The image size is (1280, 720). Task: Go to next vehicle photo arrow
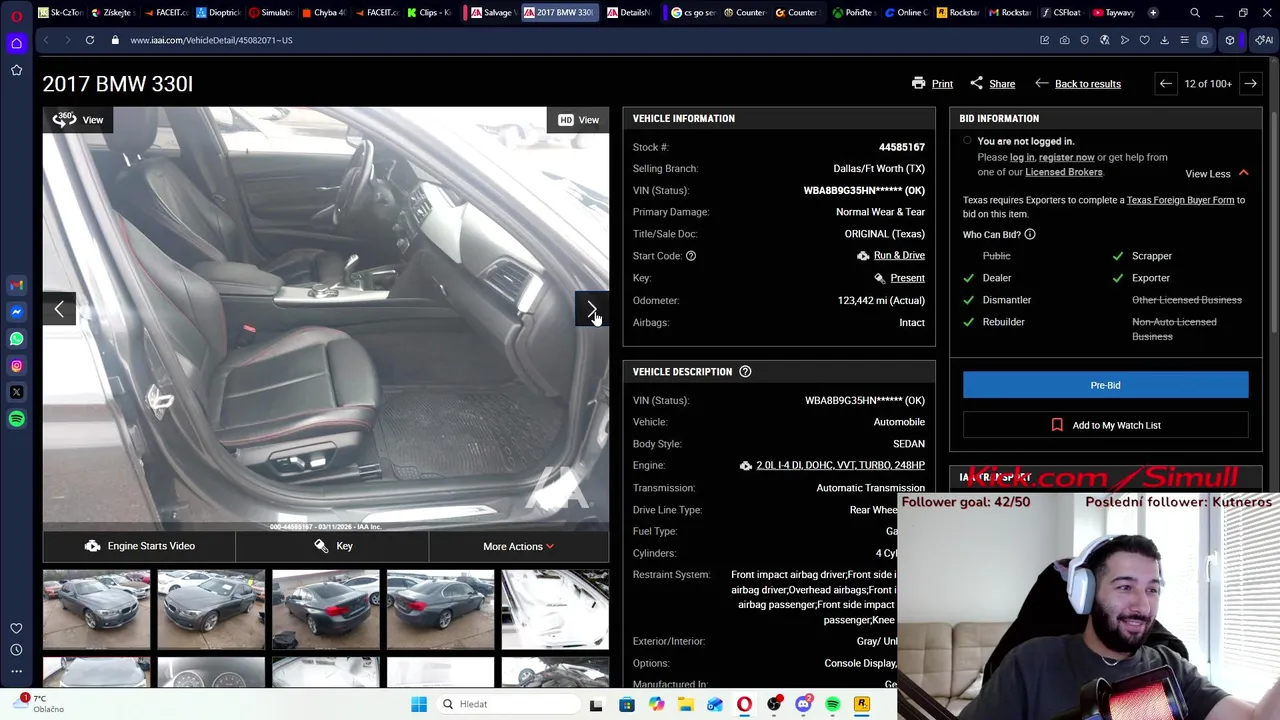(591, 310)
